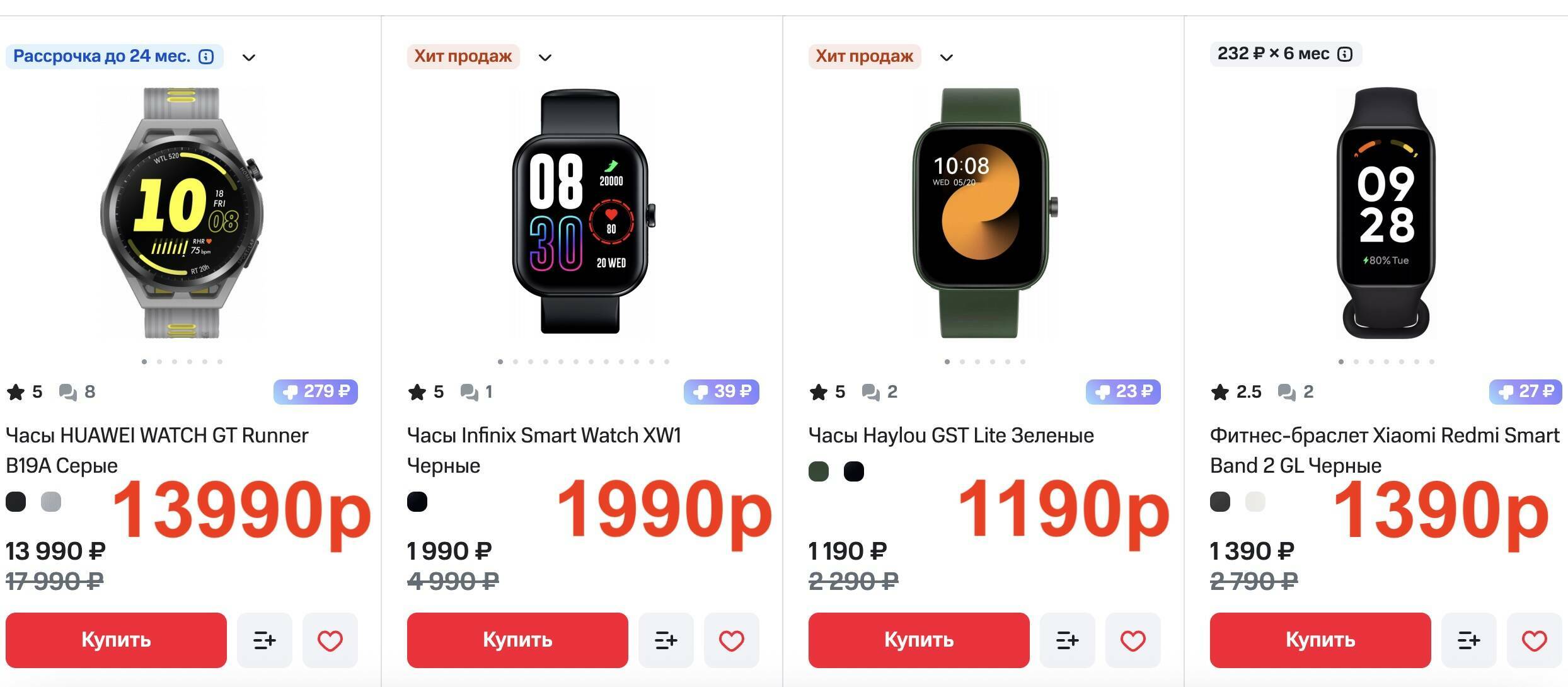
Task: Add Xiaomi Redmi Smart Band 2 to compare
Action: (x=1468, y=640)
